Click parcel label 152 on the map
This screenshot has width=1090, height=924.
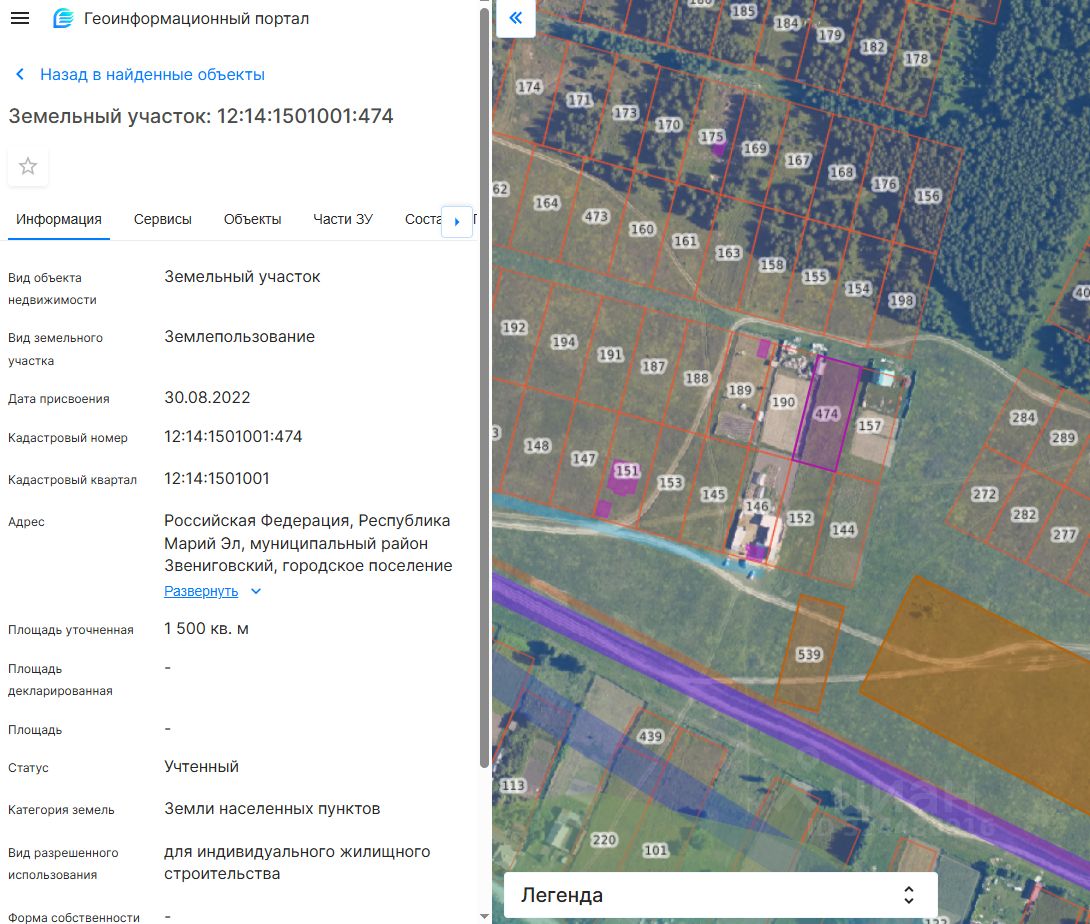(x=800, y=518)
